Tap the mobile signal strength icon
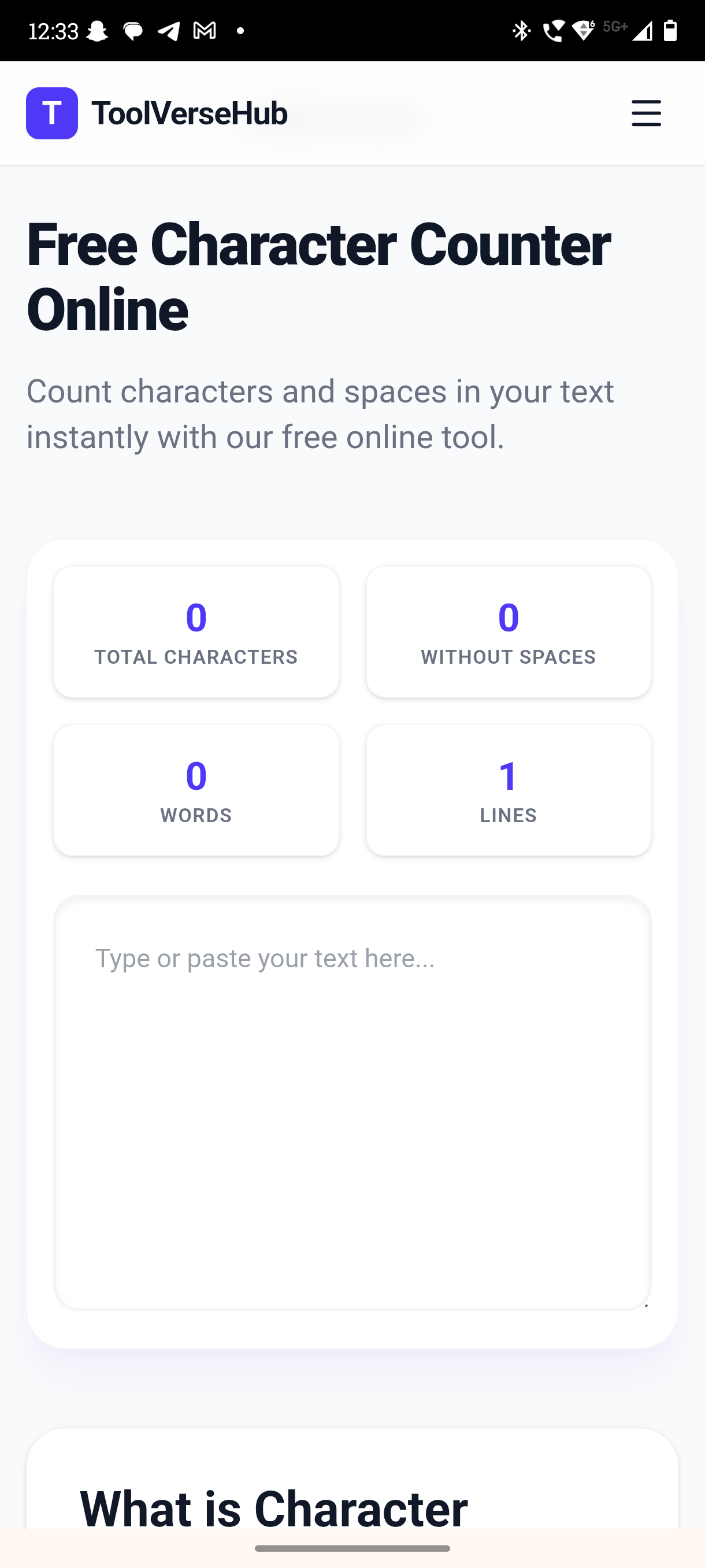 point(642,31)
